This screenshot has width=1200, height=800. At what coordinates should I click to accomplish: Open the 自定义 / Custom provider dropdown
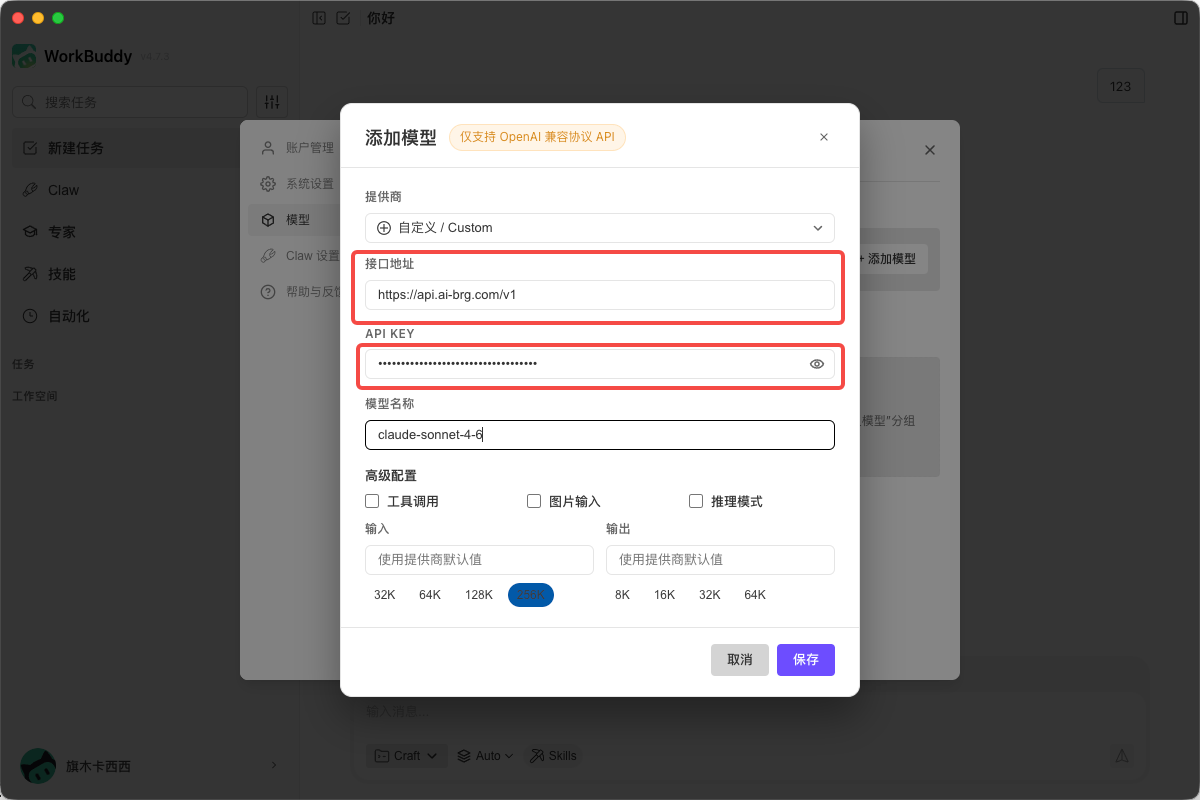(600, 228)
